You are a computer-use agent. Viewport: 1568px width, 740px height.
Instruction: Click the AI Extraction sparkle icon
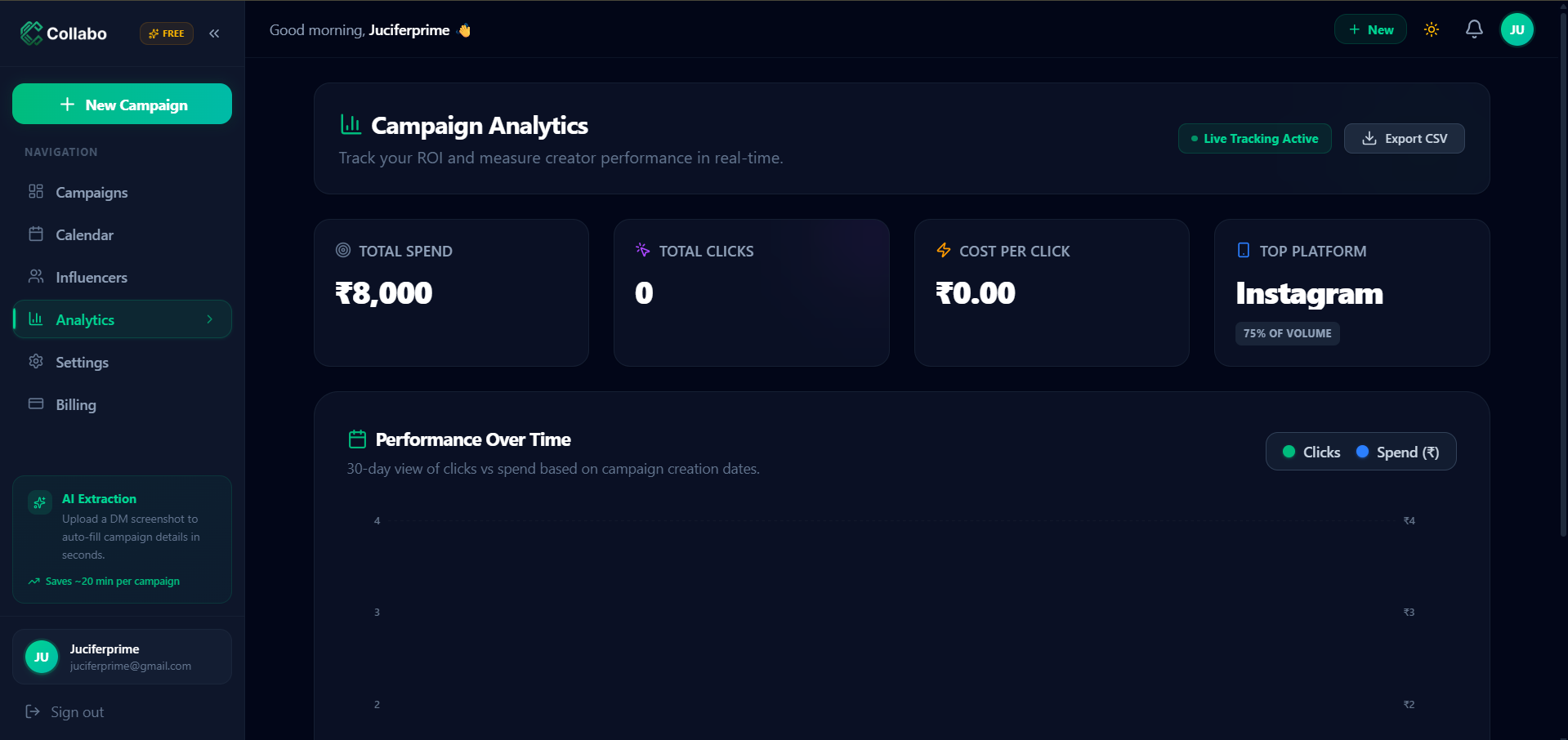(x=39, y=502)
